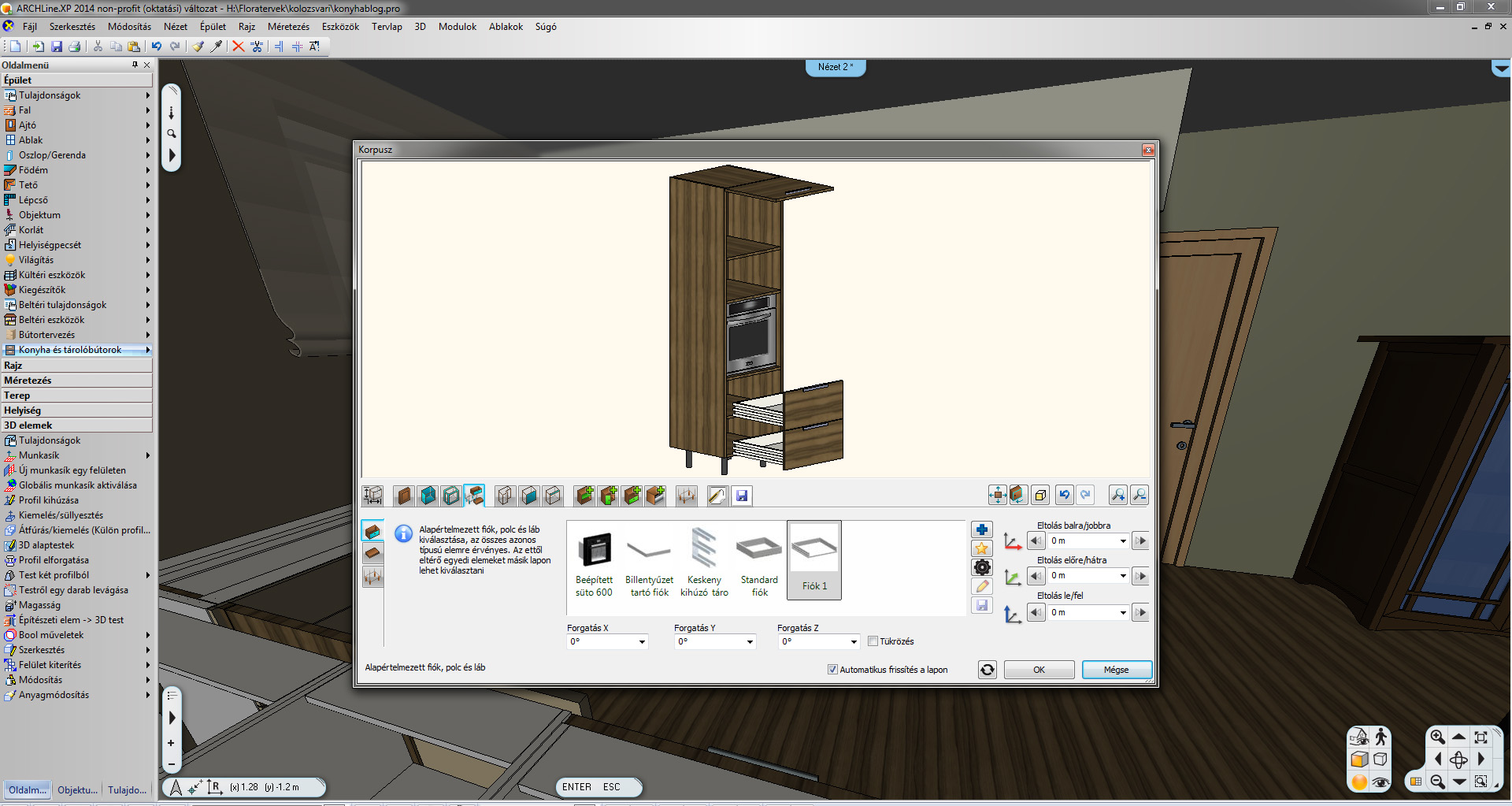Image resolution: width=1512 pixels, height=806 pixels.
Task: Click the walk mode person icon
Action: [x=1380, y=737]
